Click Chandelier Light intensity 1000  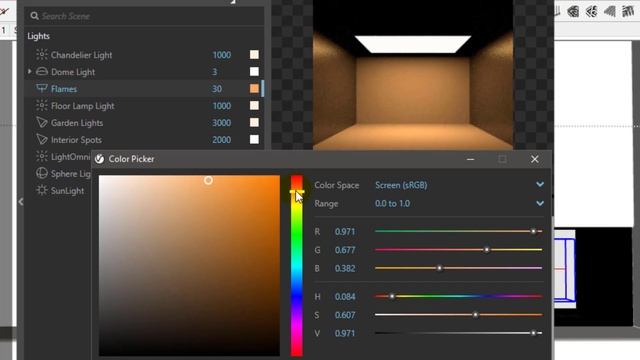[222, 55]
